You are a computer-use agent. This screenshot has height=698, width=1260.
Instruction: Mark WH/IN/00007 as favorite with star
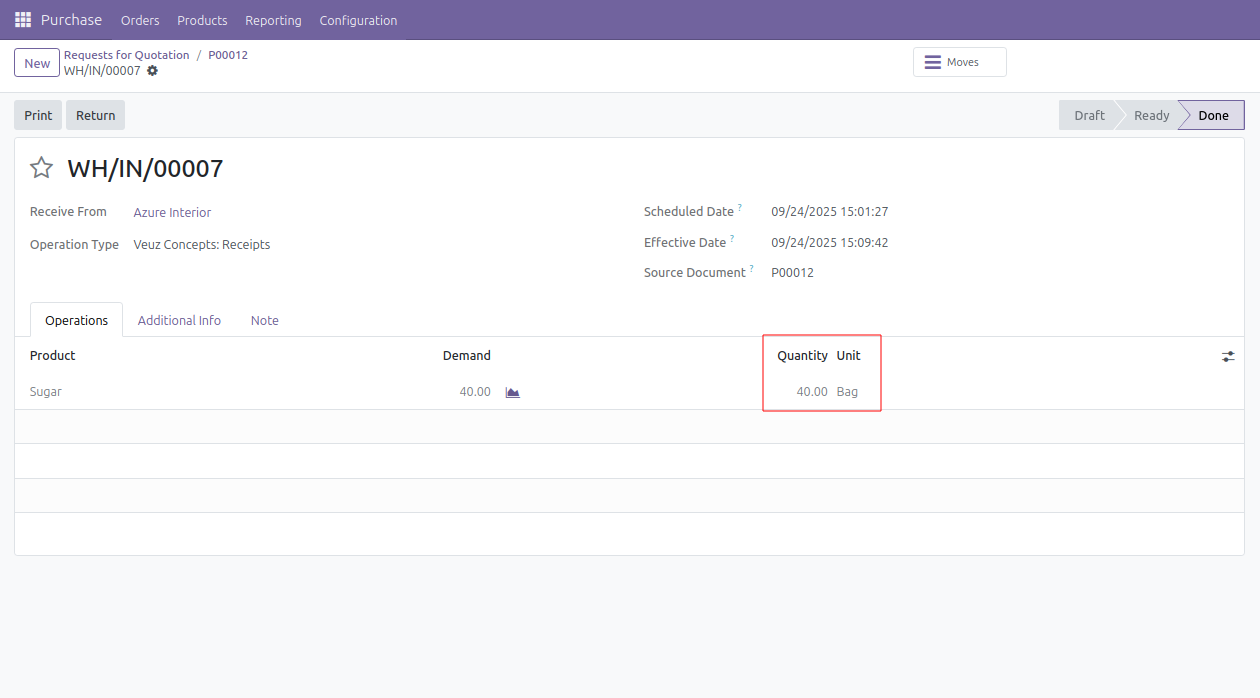(41, 168)
